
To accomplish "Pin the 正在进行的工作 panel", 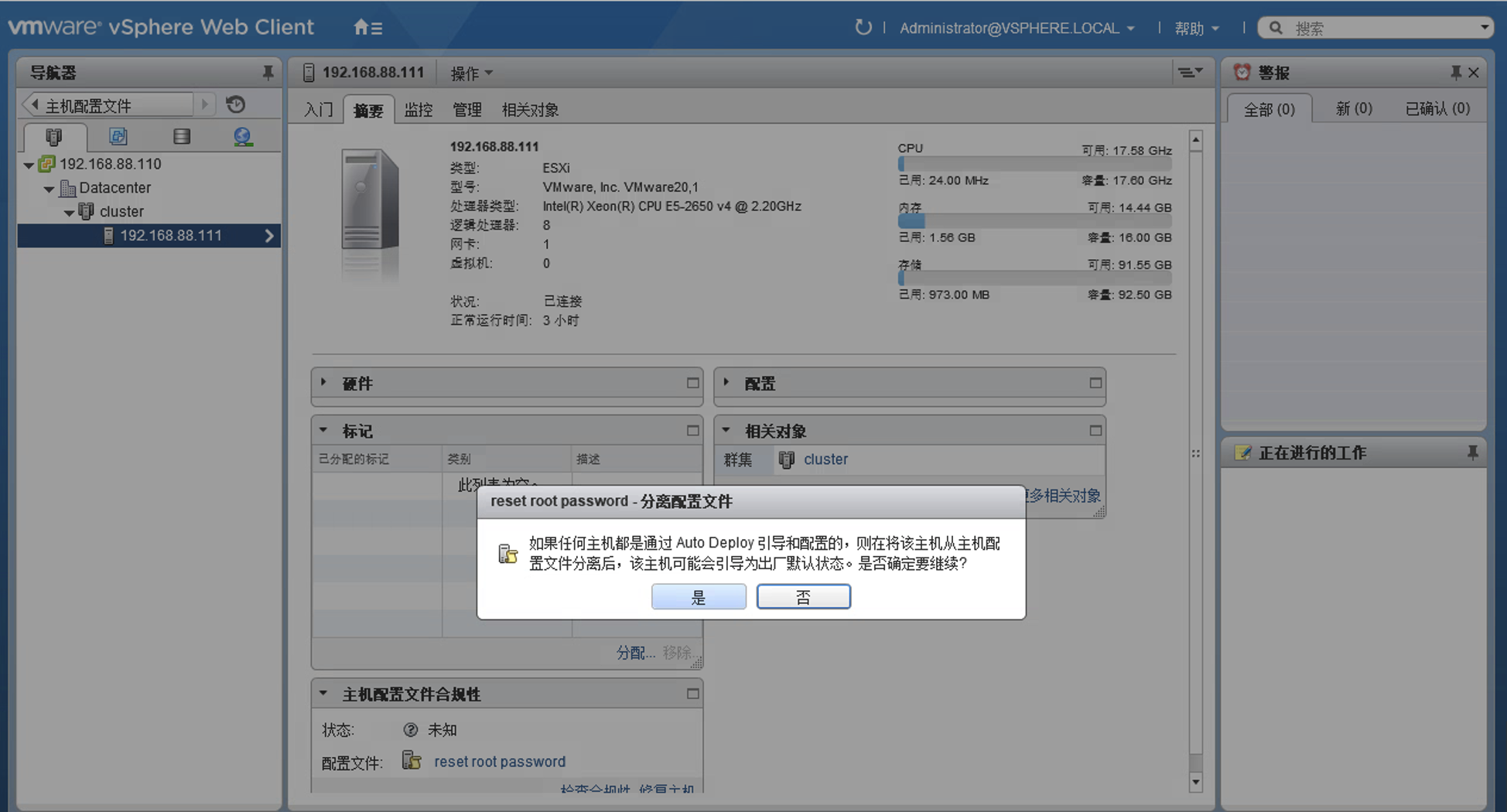I will pyautogui.click(x=1472, y=453).
